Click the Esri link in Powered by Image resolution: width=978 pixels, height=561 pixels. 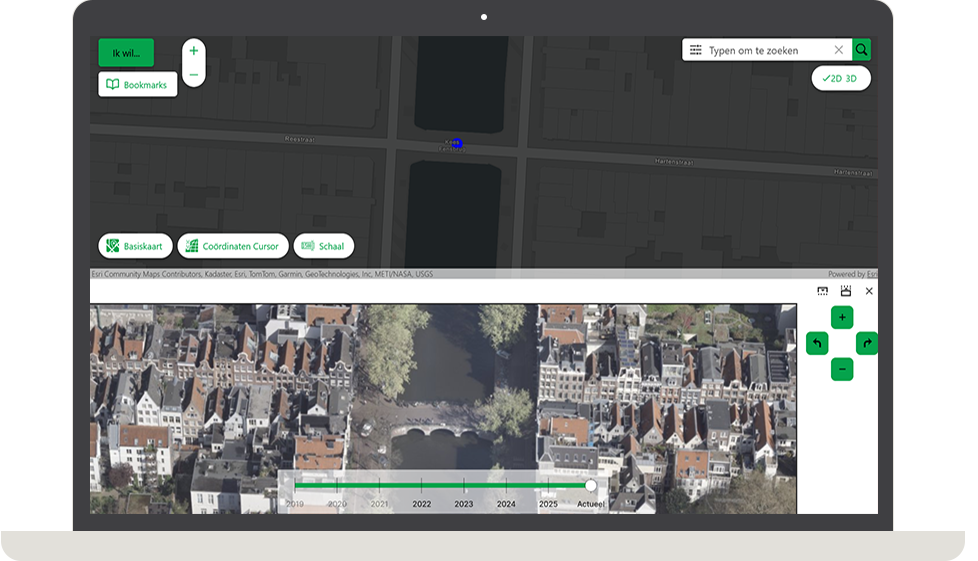click(x=872, y=274)
